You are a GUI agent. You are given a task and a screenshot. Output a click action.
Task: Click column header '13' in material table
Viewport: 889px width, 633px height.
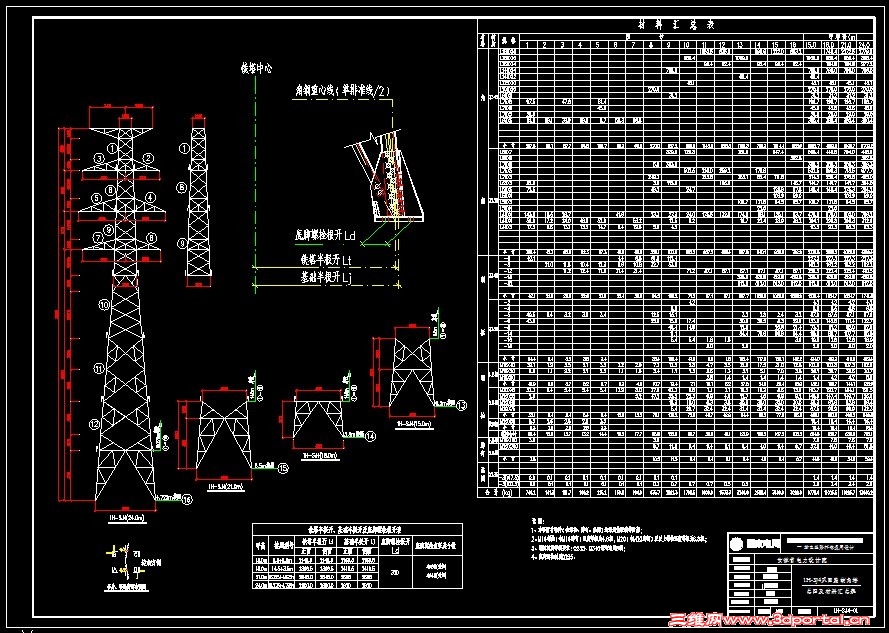tap(739, 44)
